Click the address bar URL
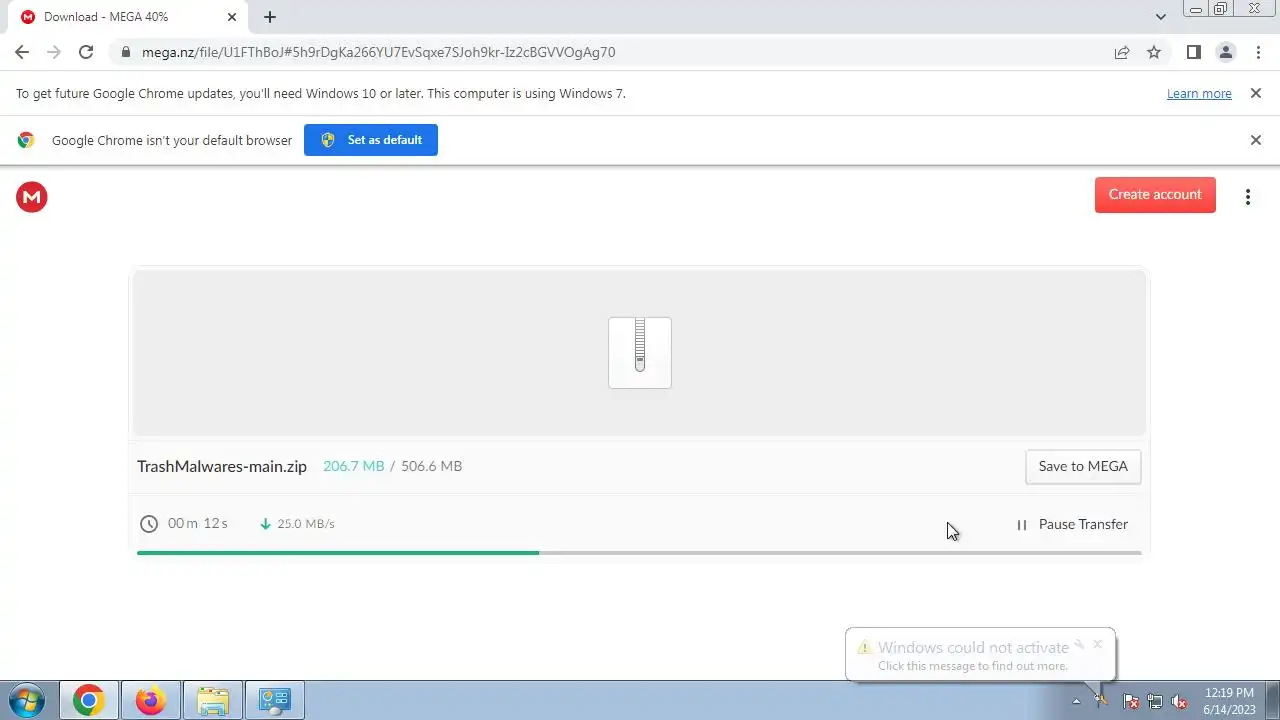The width and height of the screenshot is (1280, 720). coord(378,52)
